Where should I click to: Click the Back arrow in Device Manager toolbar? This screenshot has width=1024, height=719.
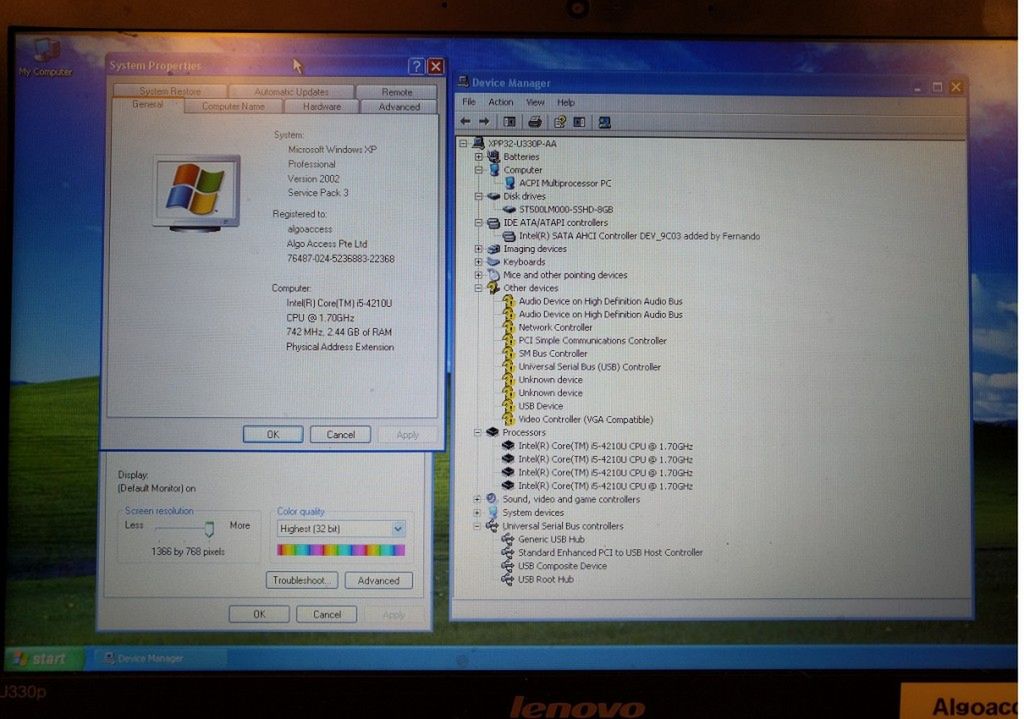(466, 121)
